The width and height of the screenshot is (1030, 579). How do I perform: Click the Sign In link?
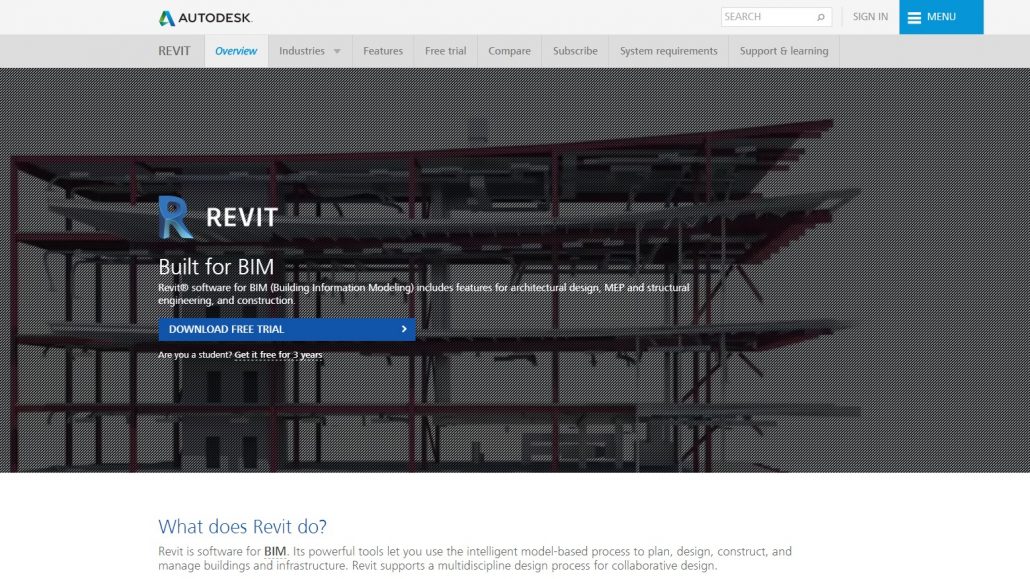point(870,16)
